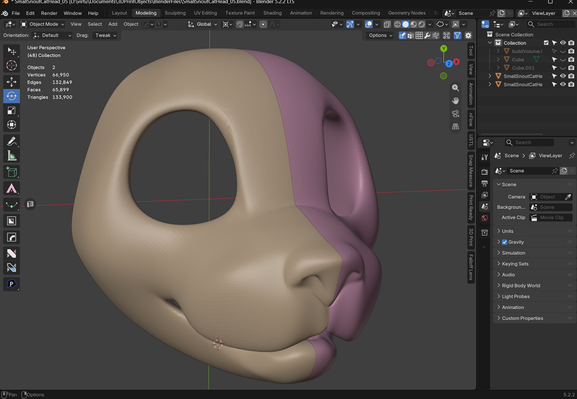Click the outliner Search field
The width and height of the screenshot is (577, 399).
coord(550,24)
